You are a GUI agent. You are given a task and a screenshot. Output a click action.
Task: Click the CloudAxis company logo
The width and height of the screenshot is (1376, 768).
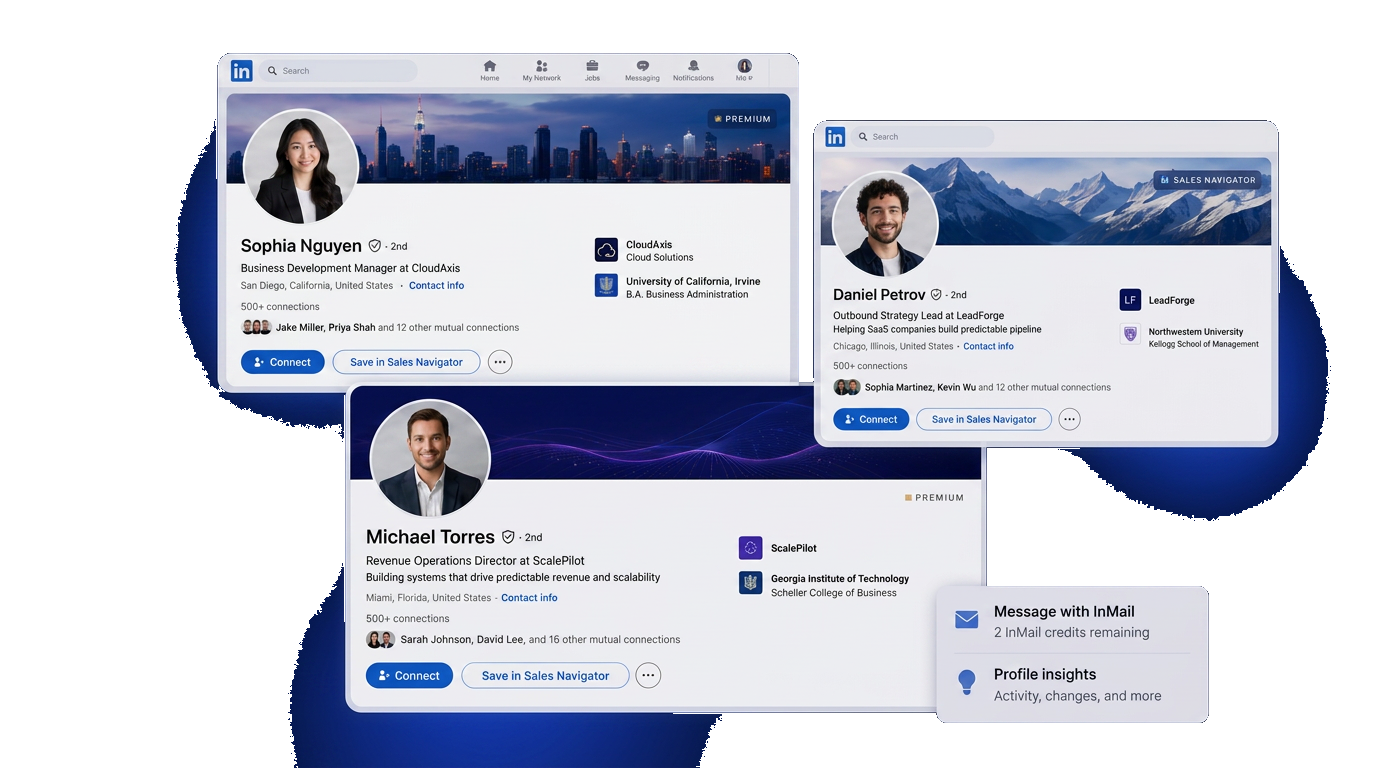(606, 250)
